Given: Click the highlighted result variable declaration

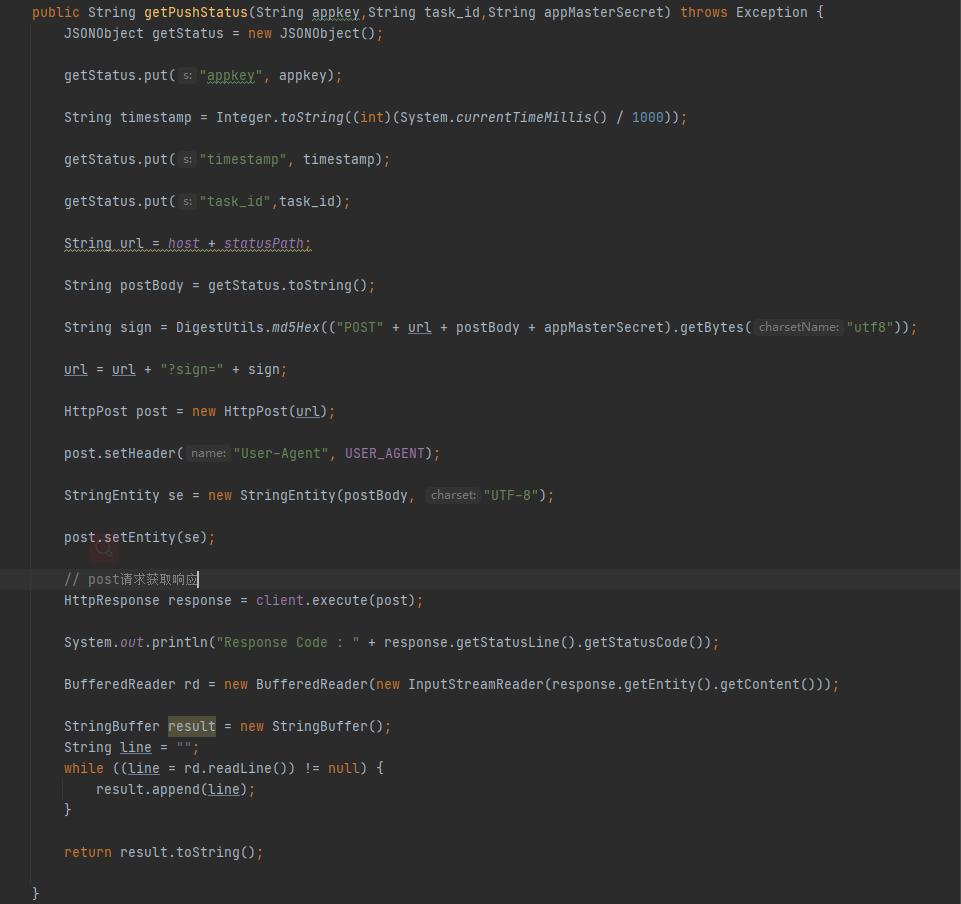Looking at the screenshot, I should (192, 726).
